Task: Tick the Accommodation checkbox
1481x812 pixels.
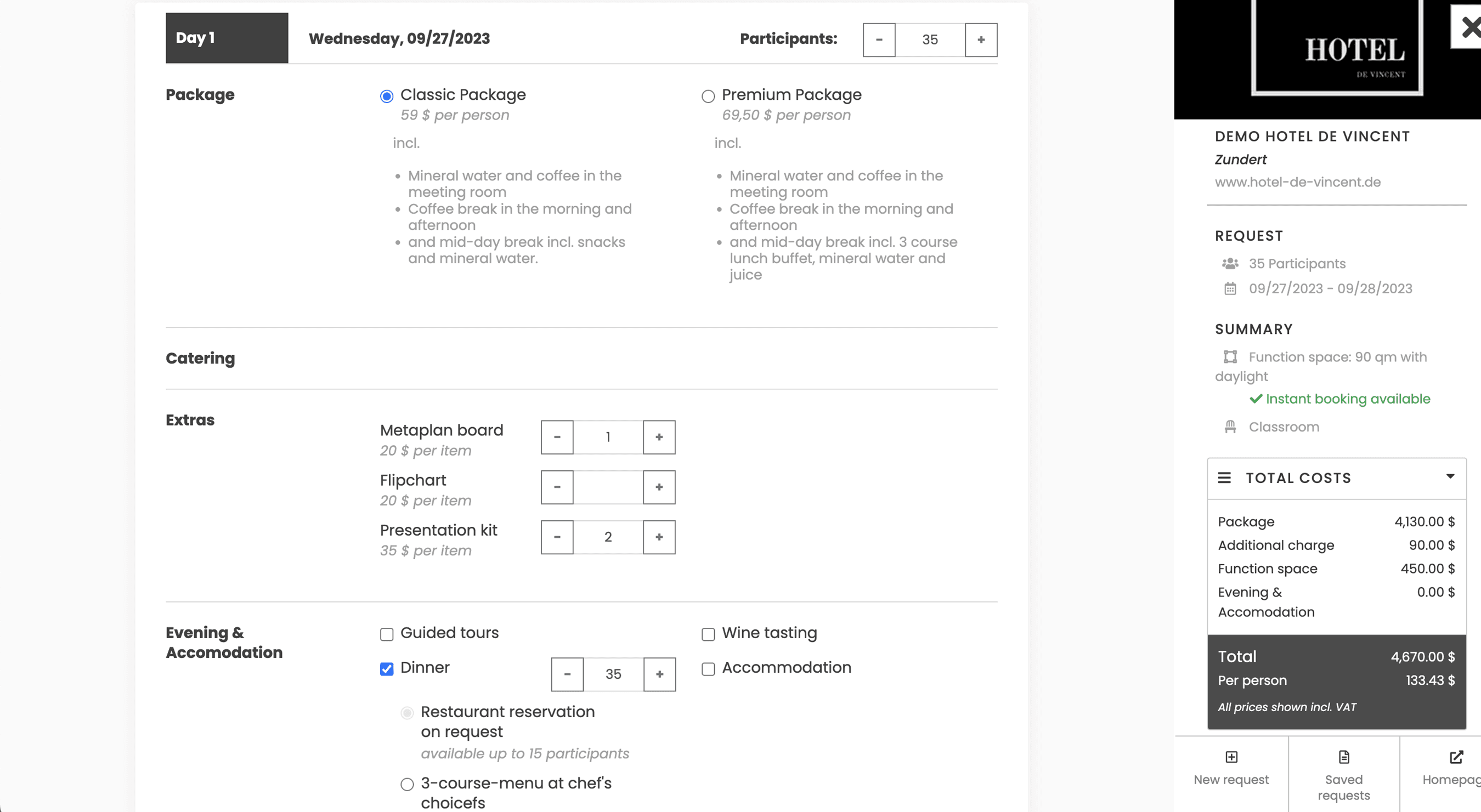Action: point(708,669)
